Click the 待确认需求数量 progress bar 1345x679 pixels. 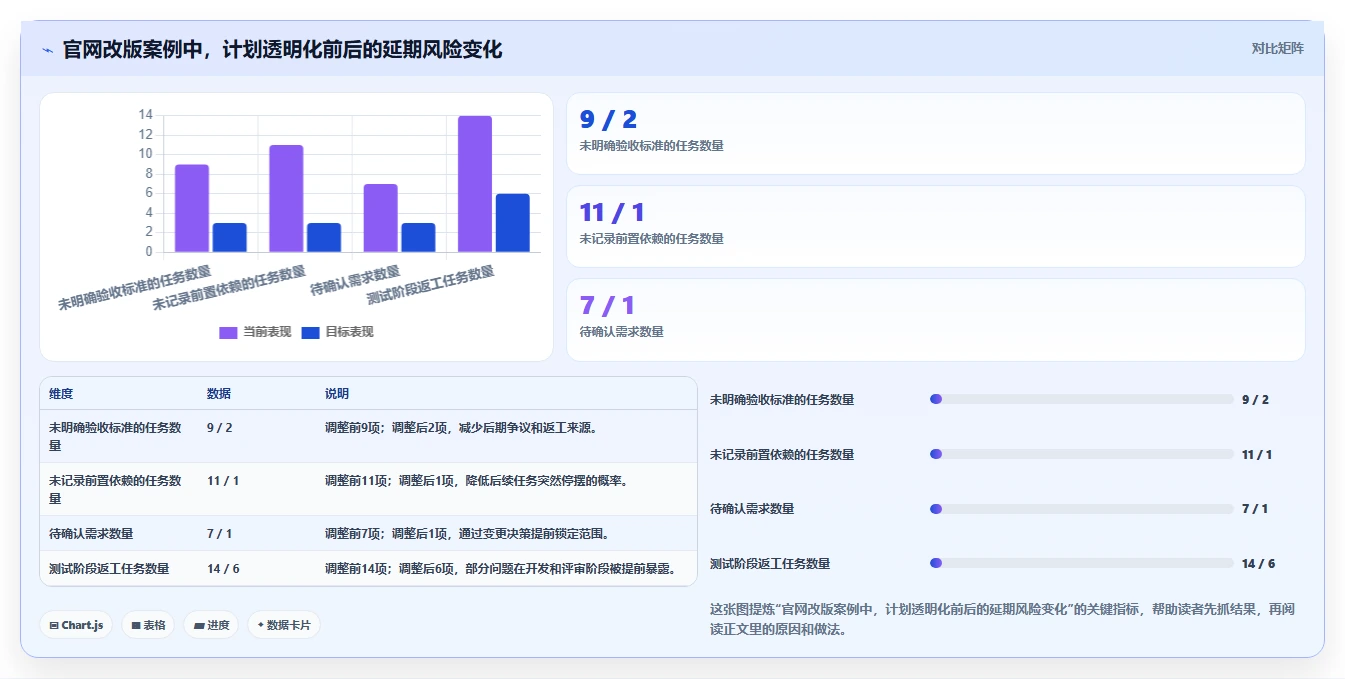point(1081,509)
